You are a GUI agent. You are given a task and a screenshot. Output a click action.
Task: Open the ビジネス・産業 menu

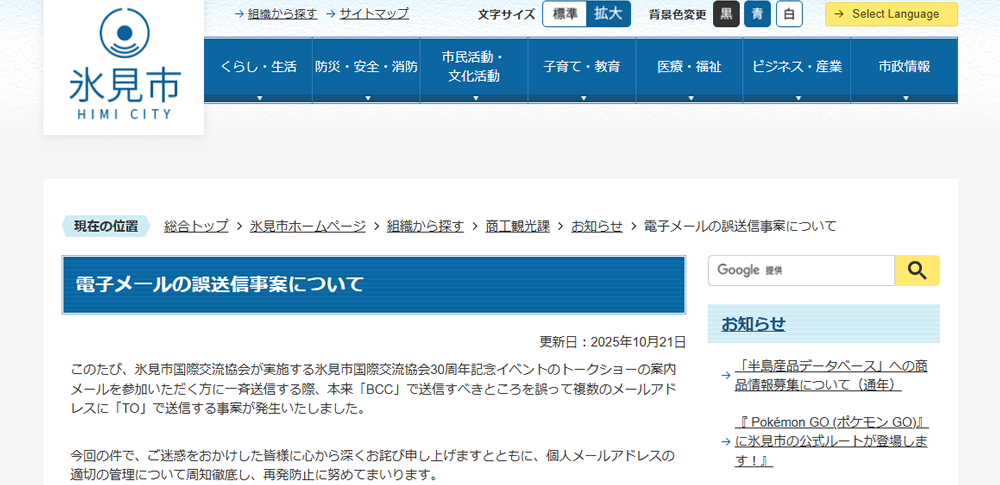pos(797,68)
